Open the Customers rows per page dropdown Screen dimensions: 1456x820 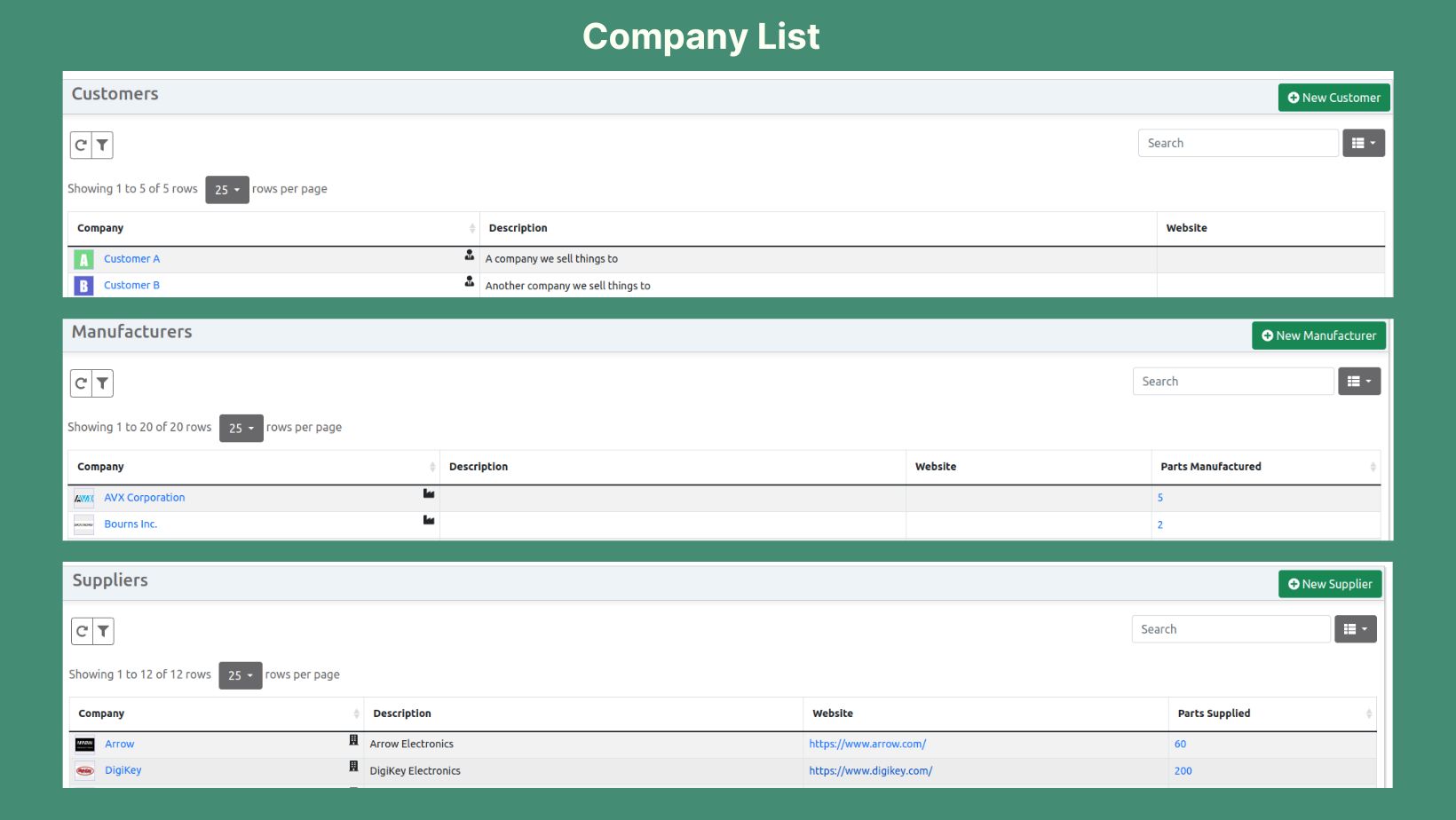(227, 190)
